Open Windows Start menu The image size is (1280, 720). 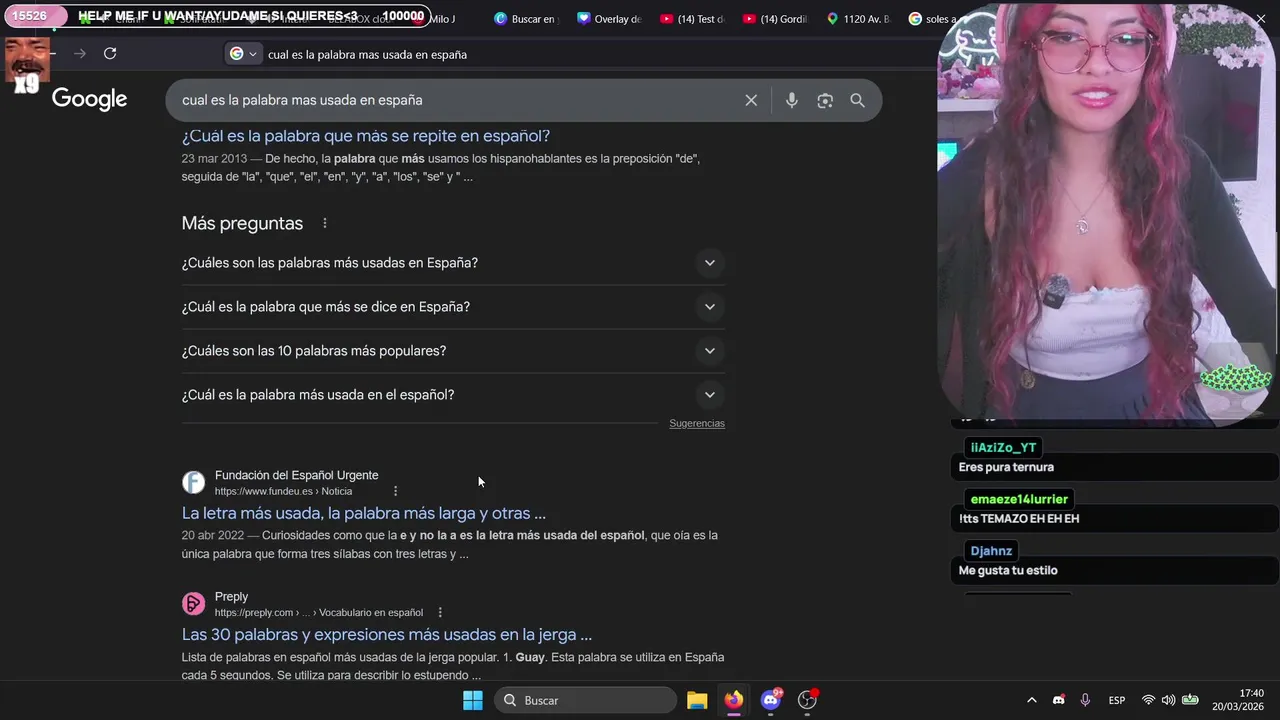click(473, 700)
